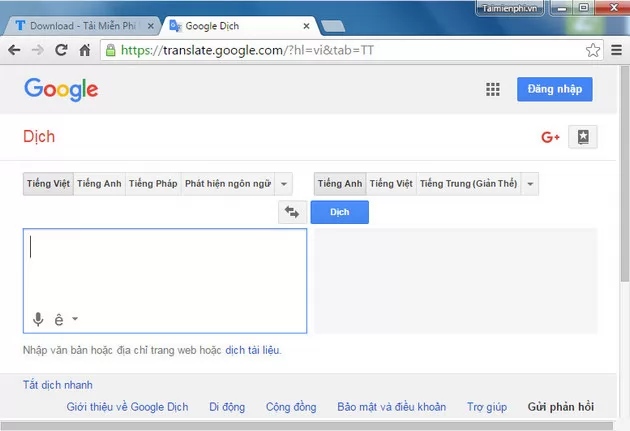
Task: Open the dịch tài liệu link
Action: point(252,350)
